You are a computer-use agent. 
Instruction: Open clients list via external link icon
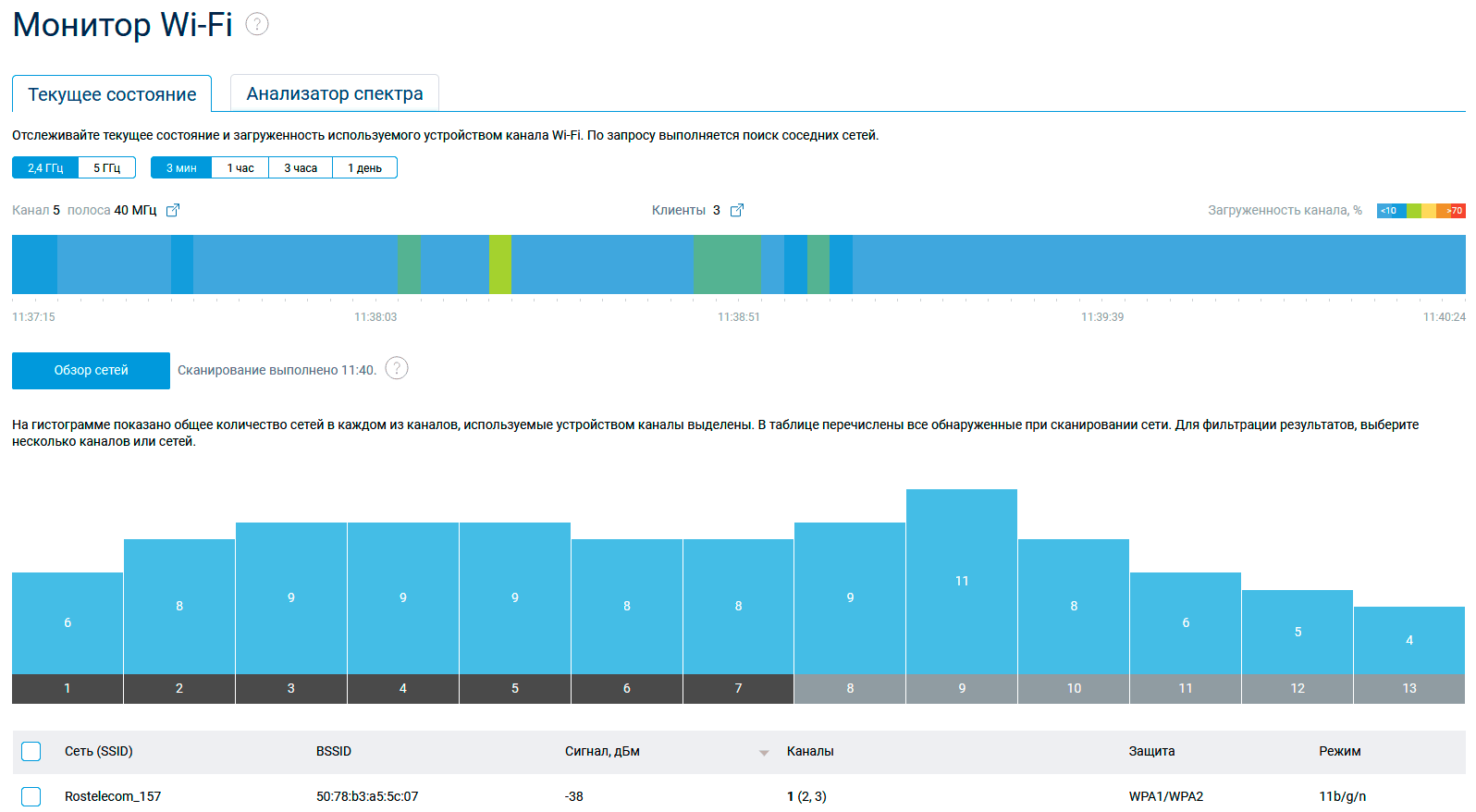pos(737,211)
